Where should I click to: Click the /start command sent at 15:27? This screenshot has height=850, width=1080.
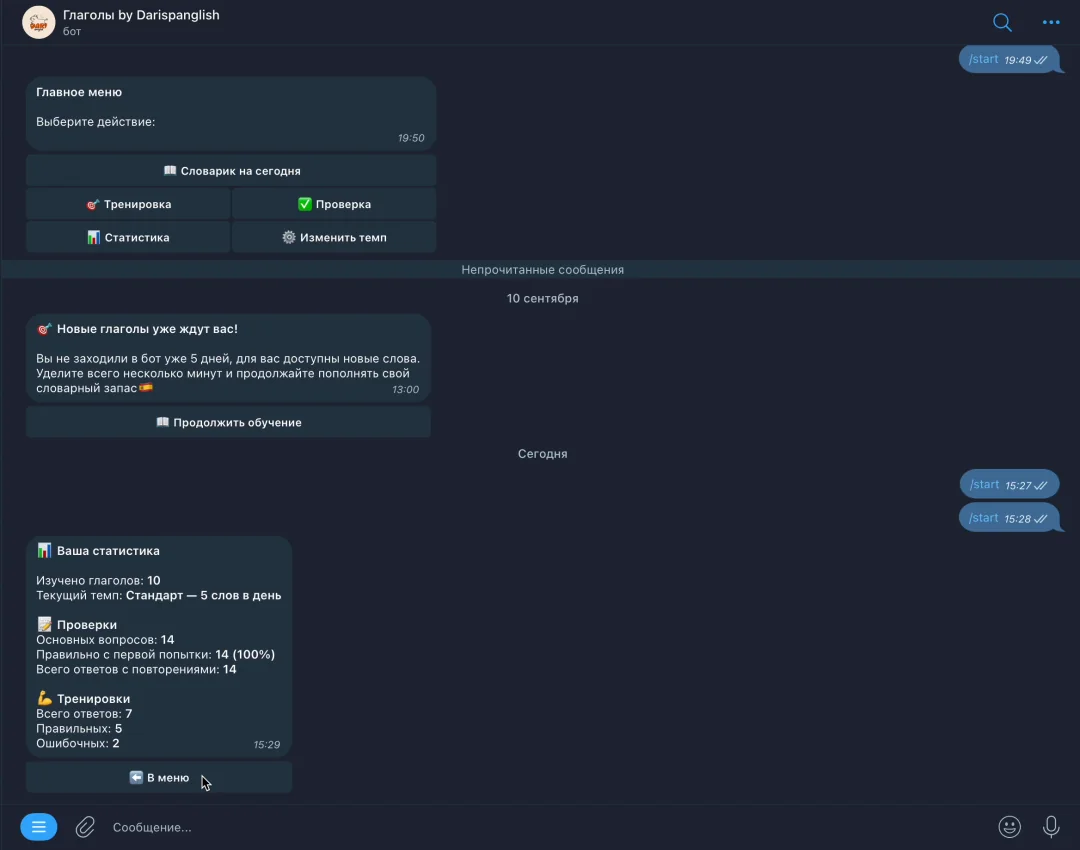[x=984, y=484]
